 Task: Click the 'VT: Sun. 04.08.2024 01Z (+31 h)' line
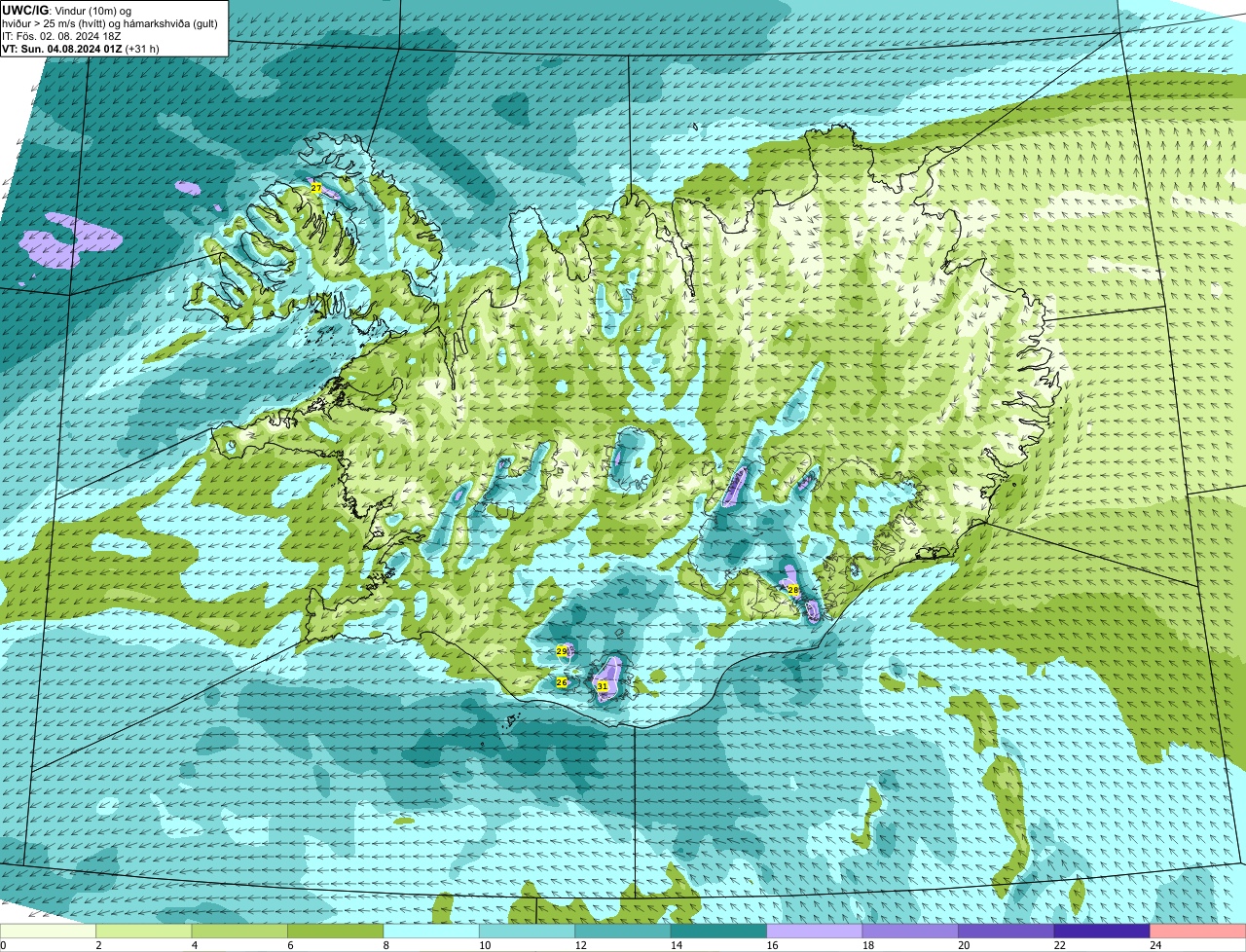point(81,48)
